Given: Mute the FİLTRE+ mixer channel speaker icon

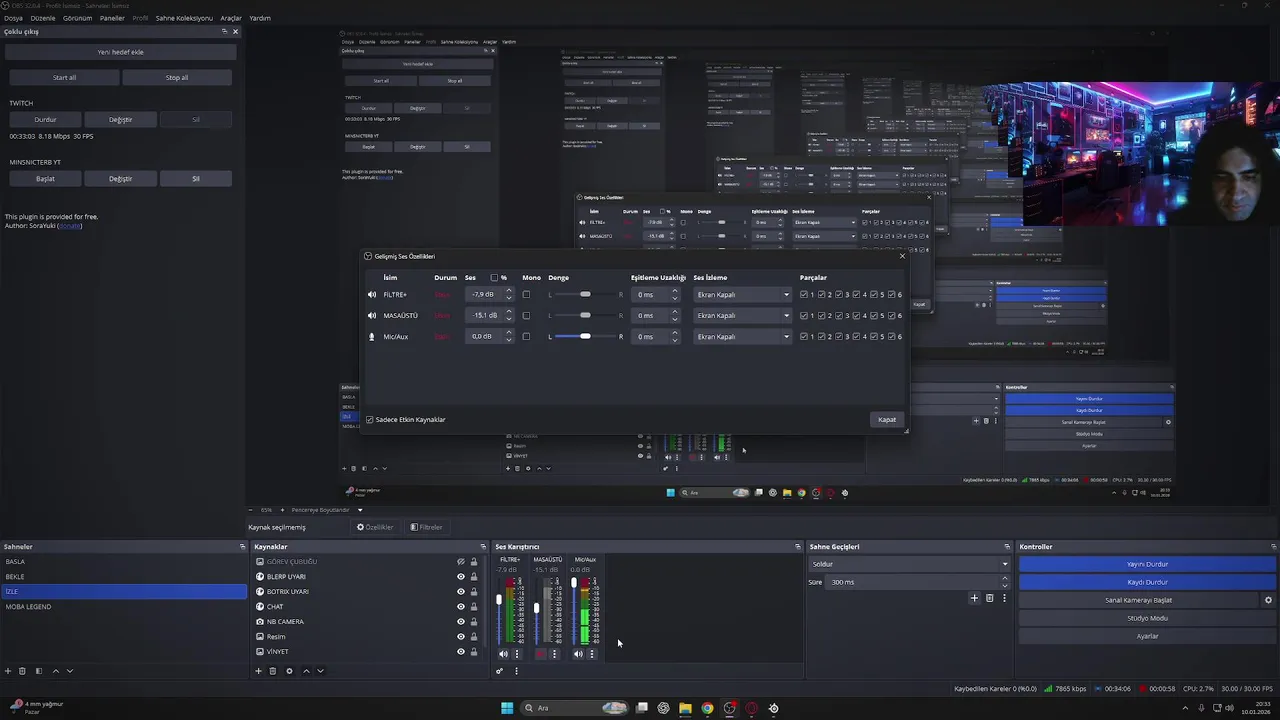Looking at the screenshot, I should coord(503,654).
